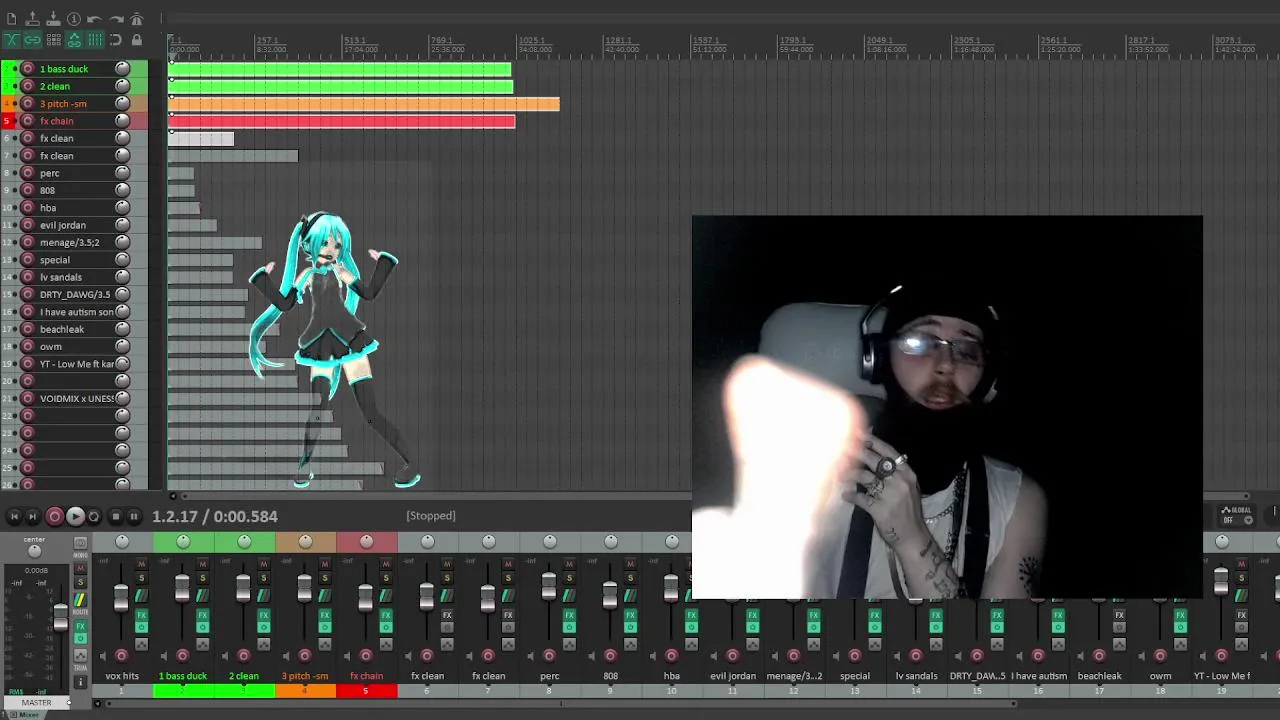Screen dimensions: 1280x720
Task: Toggle master mono button
Action: 80,543
